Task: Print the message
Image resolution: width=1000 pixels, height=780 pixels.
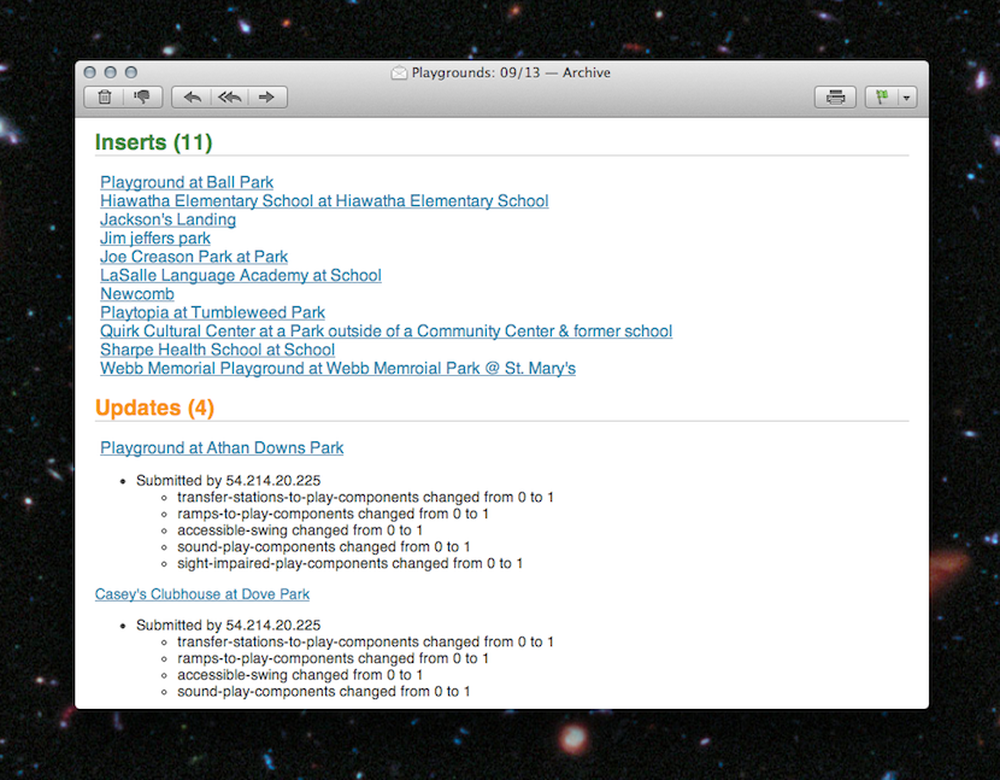Action: click(835, 97)
